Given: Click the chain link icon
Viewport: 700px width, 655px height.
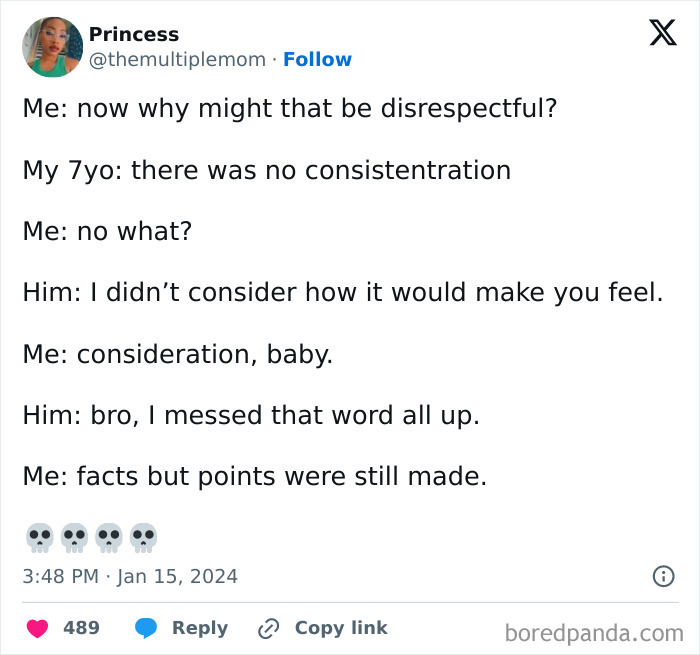Looking at the screenshot, I should [268, 628].
